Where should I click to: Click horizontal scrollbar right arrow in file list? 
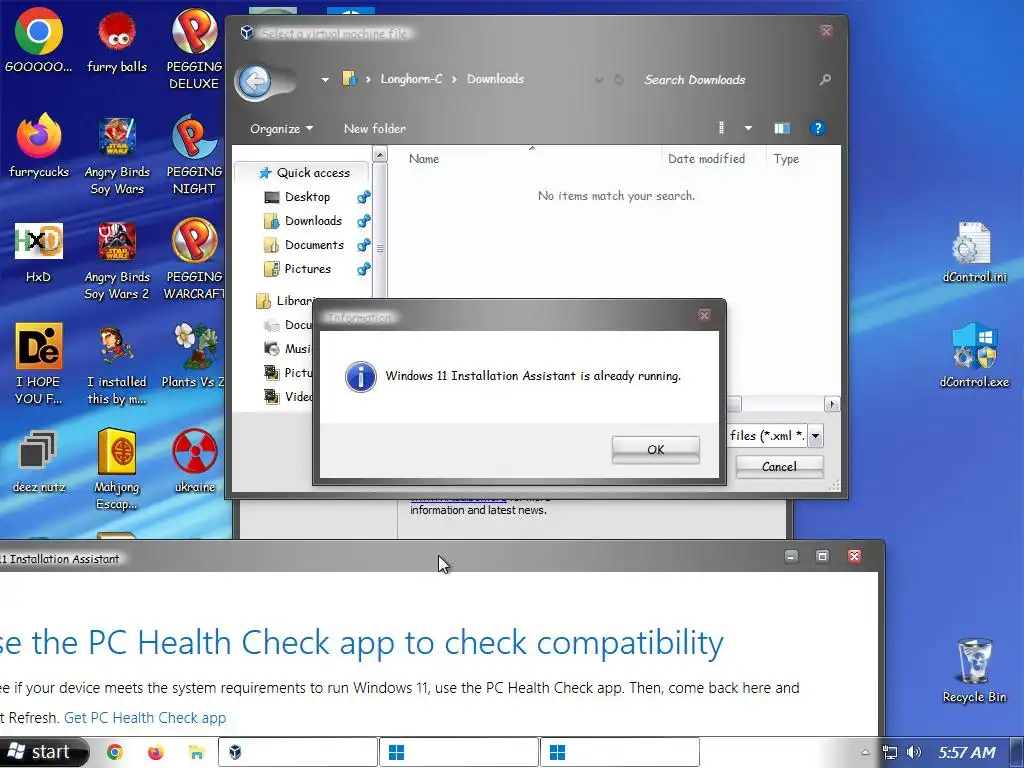point(832,404)
